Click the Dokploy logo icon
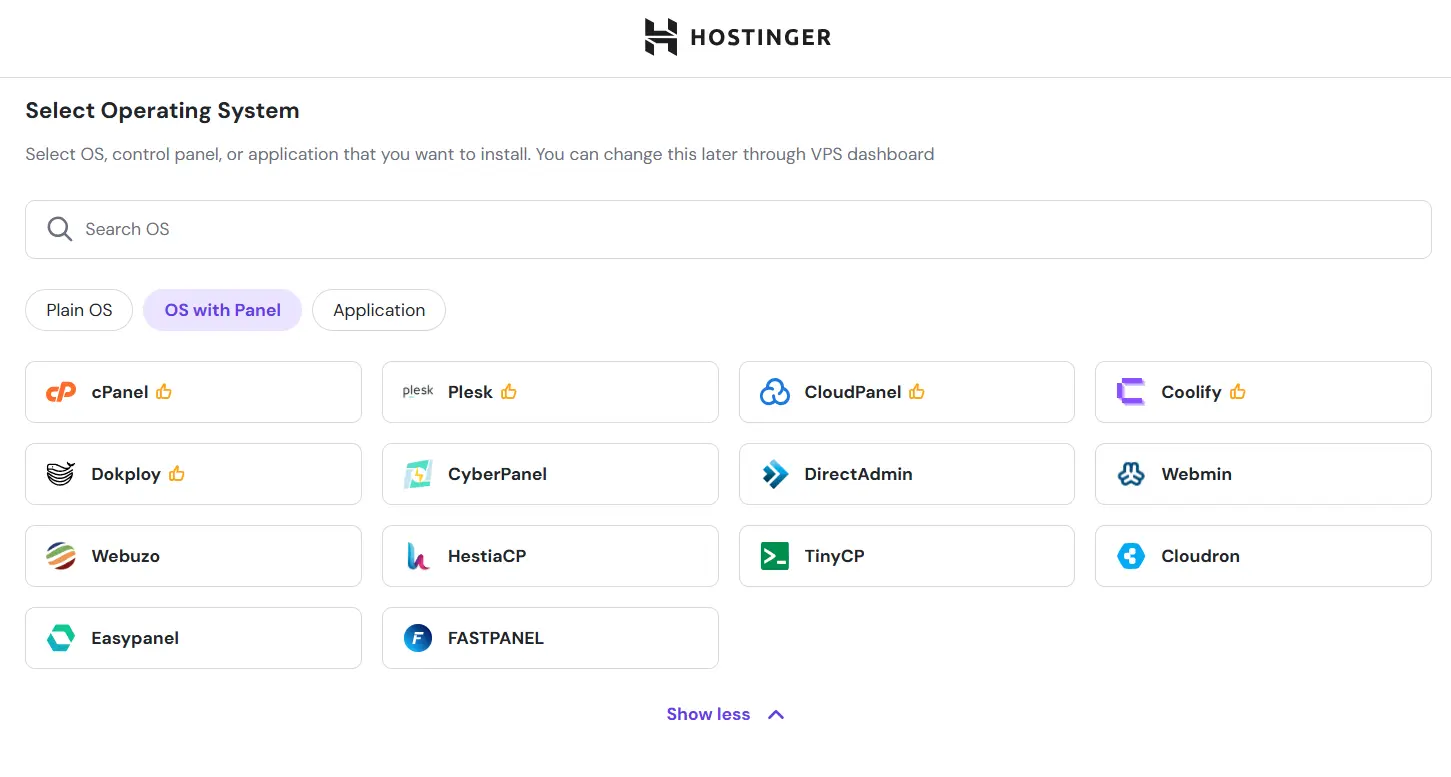1451x777 pixels. coord(61,474)
